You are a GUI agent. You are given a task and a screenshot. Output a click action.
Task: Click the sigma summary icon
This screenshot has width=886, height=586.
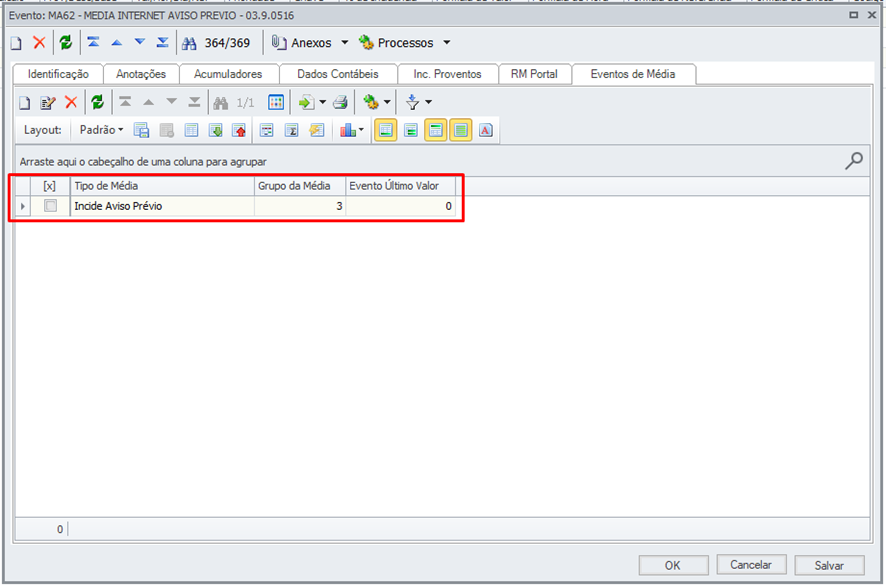[x=292, y=131]
